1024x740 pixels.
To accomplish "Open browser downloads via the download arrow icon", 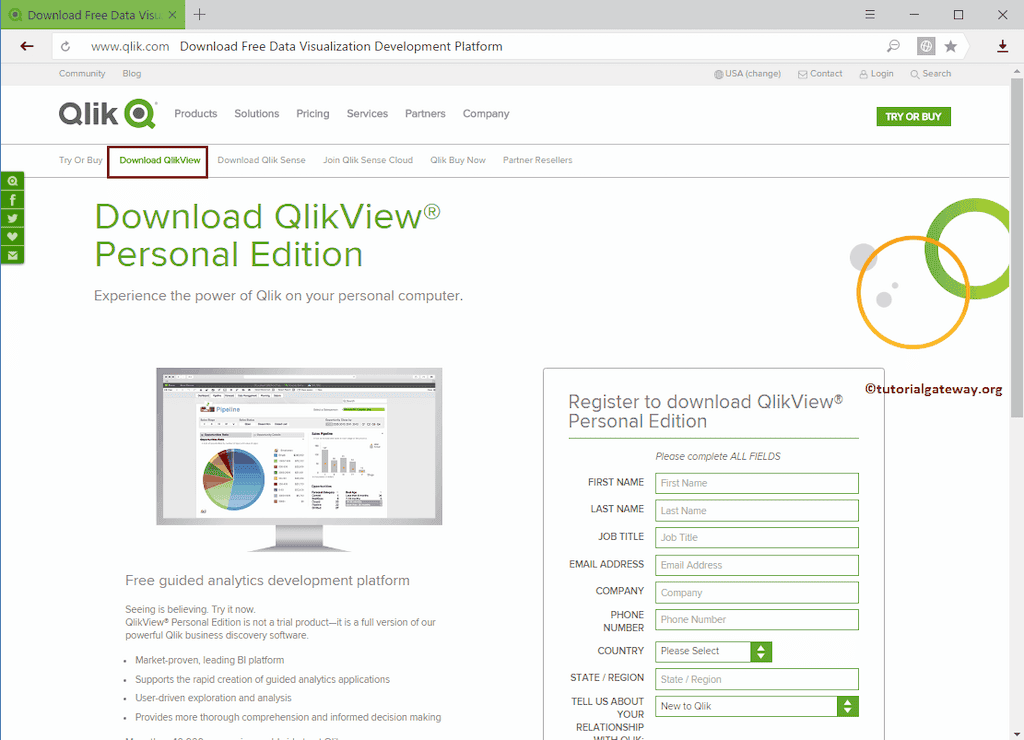I will tap(1002, 45).
